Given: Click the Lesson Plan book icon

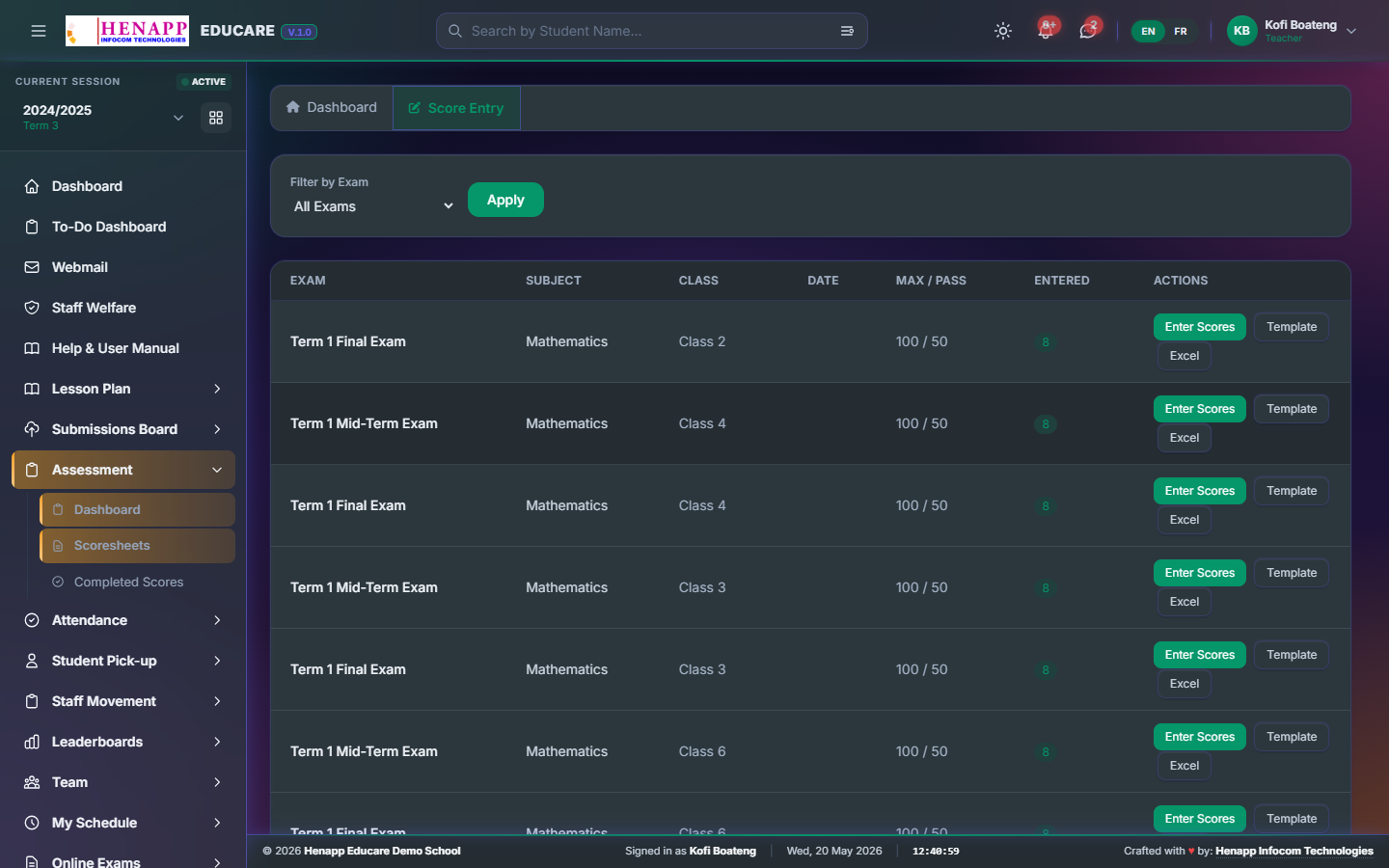Looking at the screenshot, I should (32, 389).
